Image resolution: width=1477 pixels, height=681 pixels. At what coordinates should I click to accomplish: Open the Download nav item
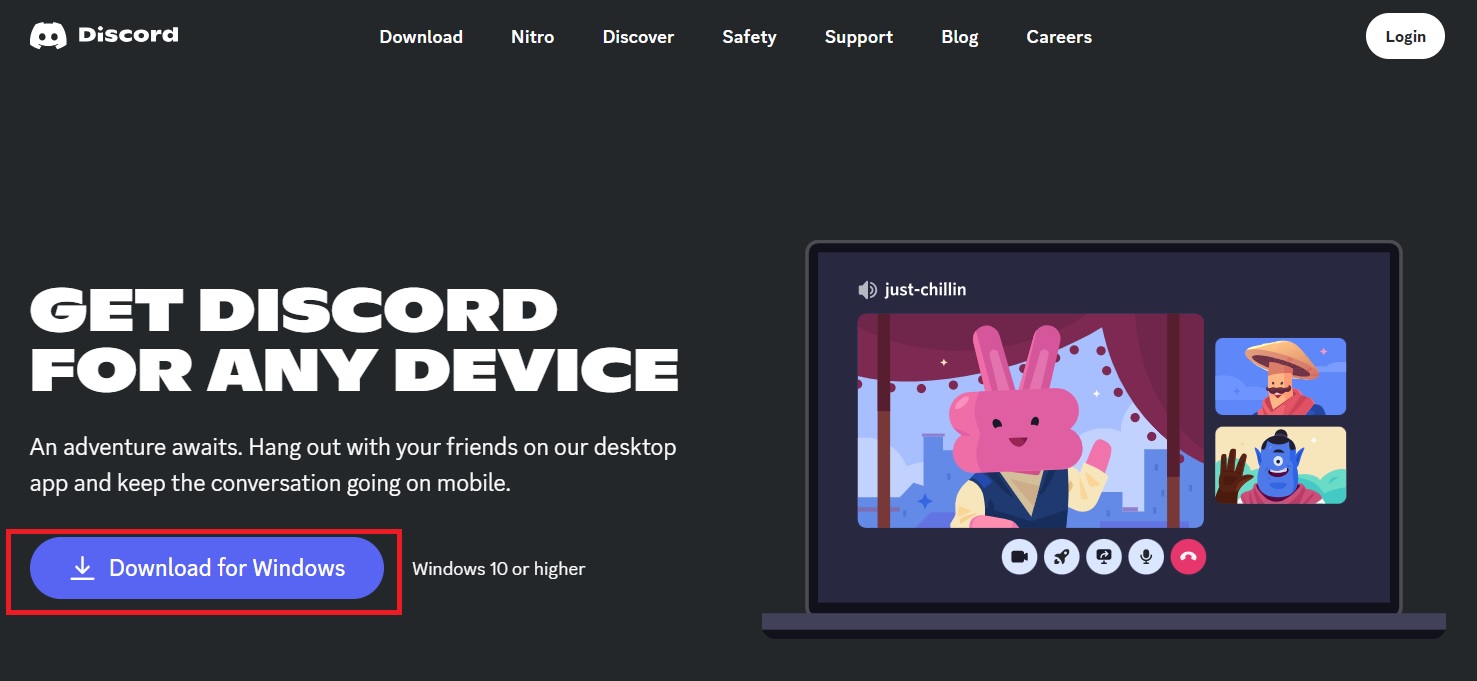click(421, 37)
